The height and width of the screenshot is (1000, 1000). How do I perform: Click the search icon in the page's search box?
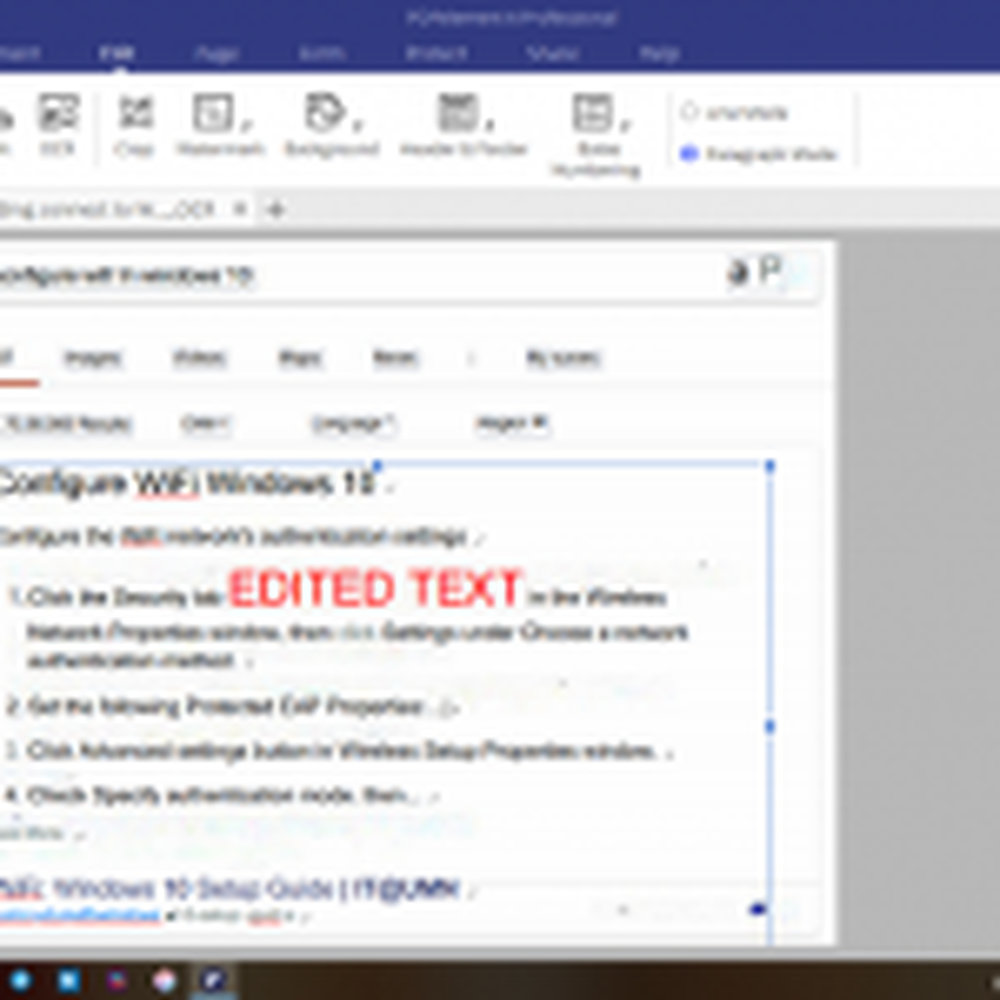770,271
